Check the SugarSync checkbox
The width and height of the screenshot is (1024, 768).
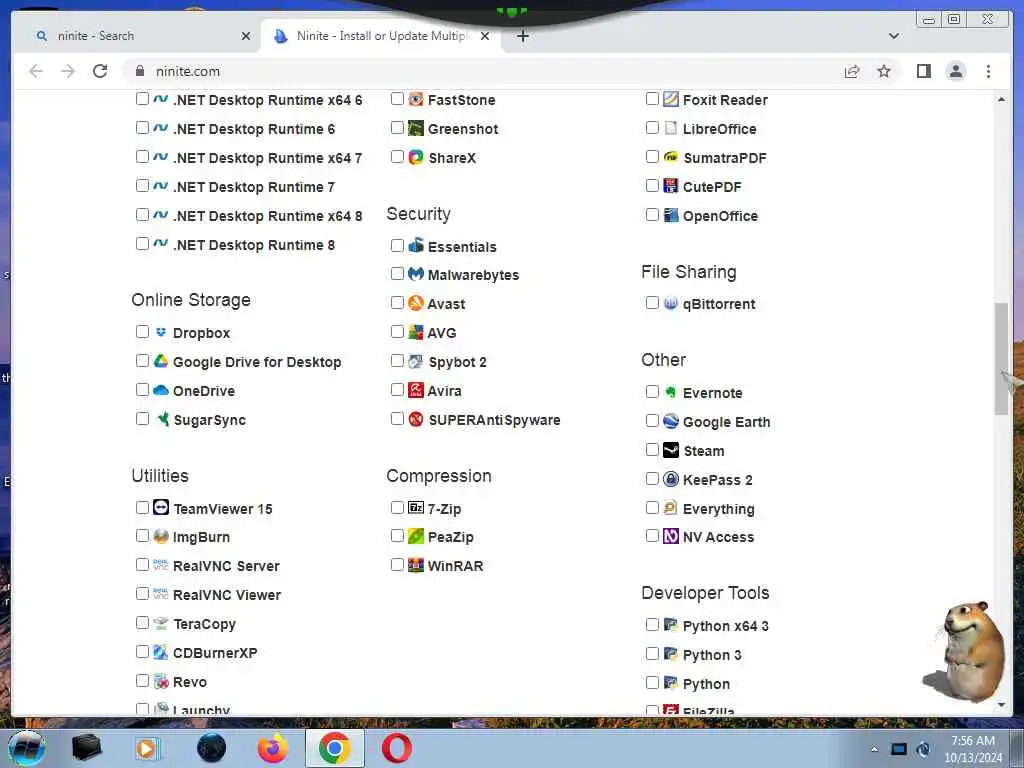click(x=142, y=419)
